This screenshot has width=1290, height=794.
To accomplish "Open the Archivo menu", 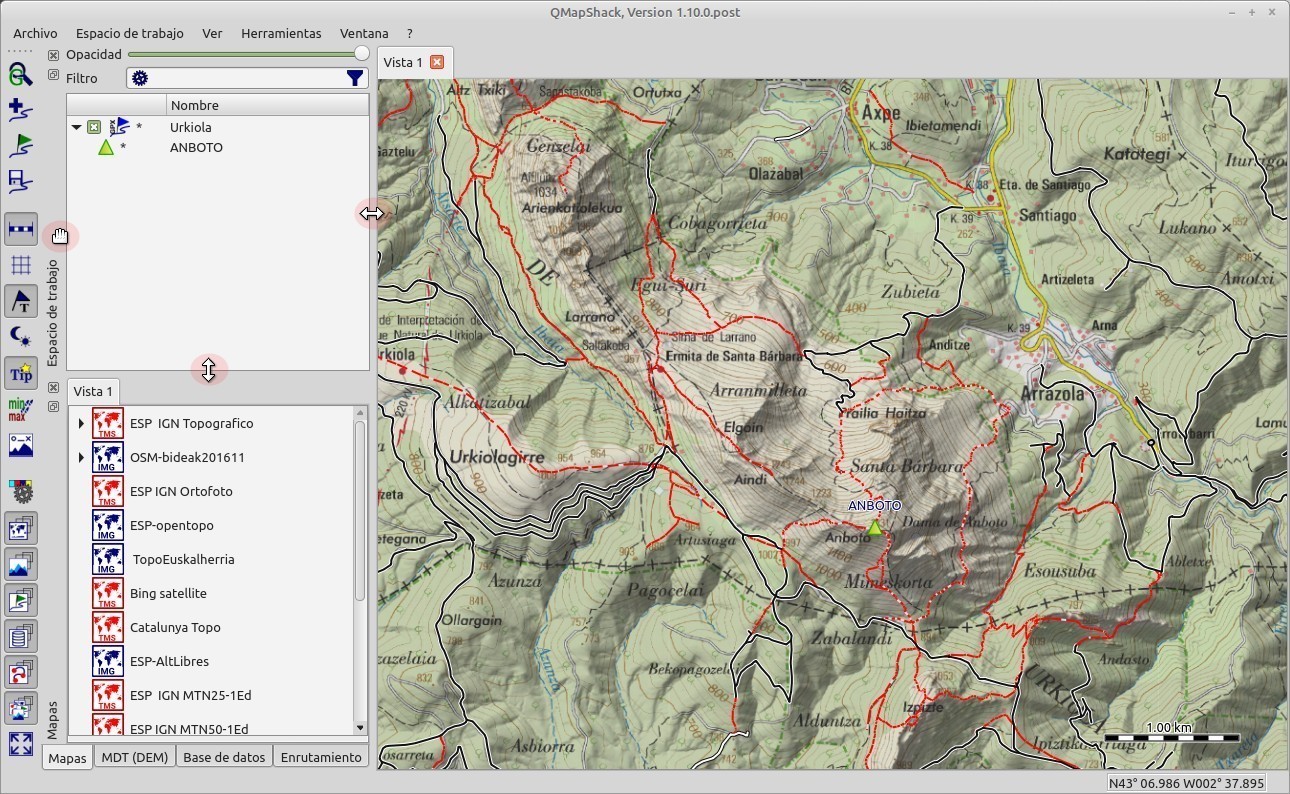I will pyautogui.click(x=35, y=33).
